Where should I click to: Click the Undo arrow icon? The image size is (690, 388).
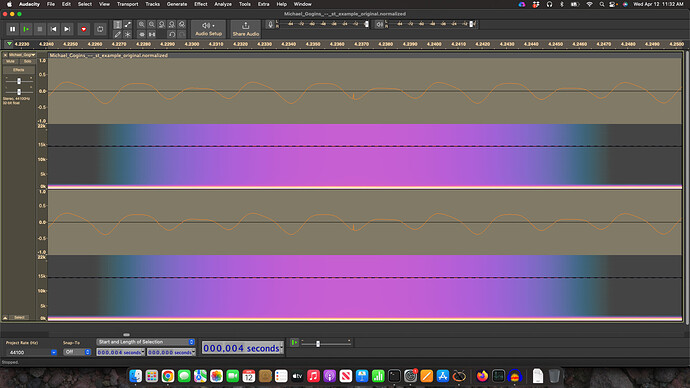172,34
